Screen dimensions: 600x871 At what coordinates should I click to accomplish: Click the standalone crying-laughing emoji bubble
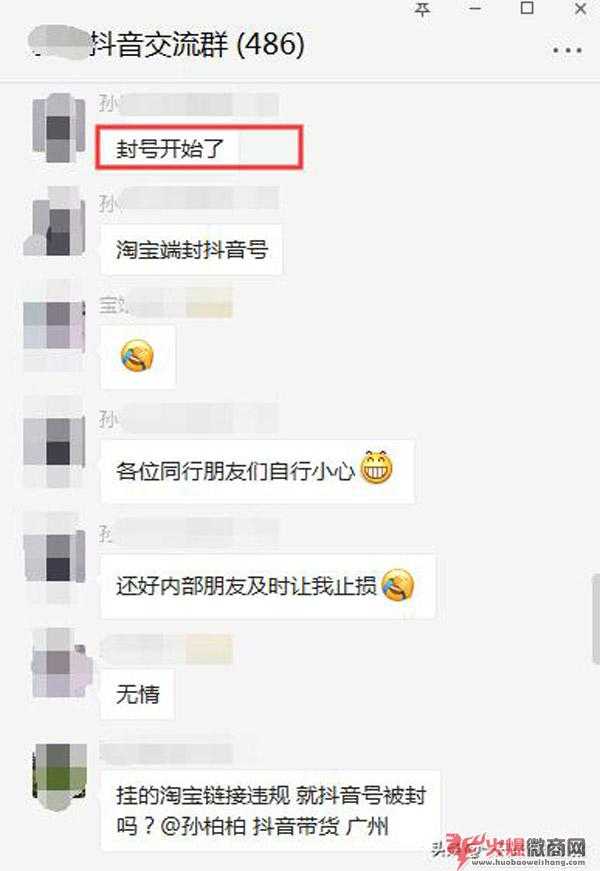coord(138,357)
